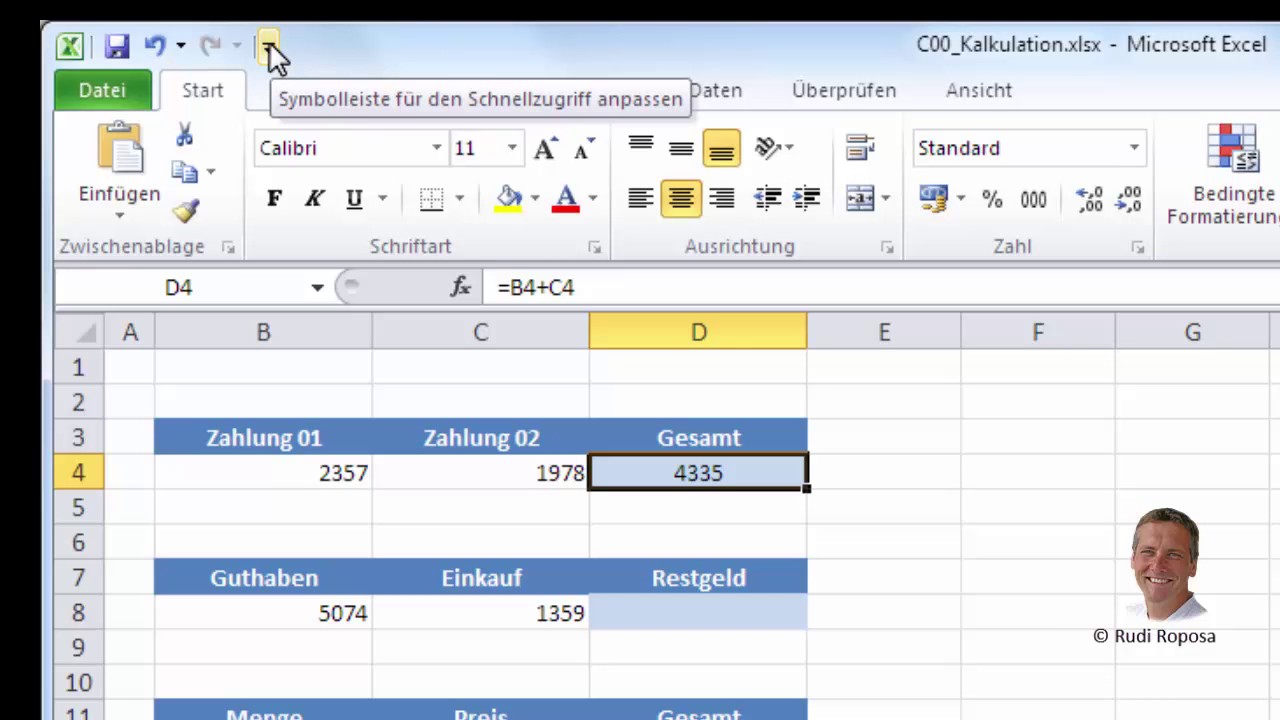This screenshot has width=1280, height=720.
Task: Toggle italic K formatting
Action: tap(314, 198)
